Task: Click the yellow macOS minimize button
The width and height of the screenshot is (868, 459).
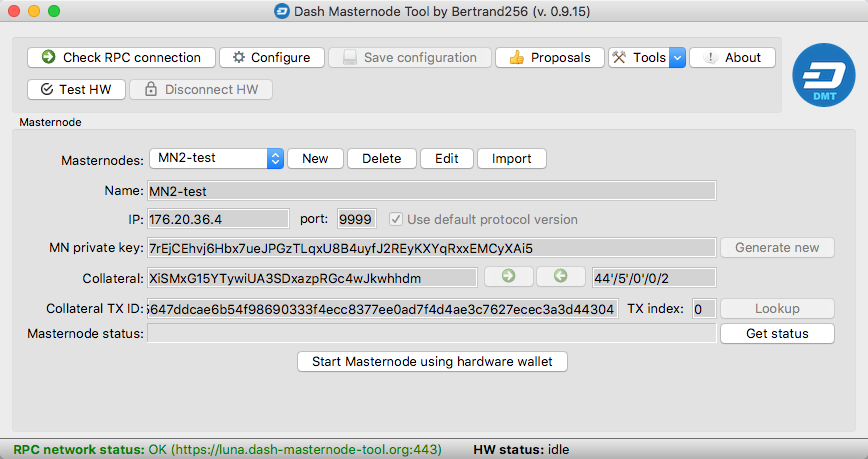Action: coord(34,11)
